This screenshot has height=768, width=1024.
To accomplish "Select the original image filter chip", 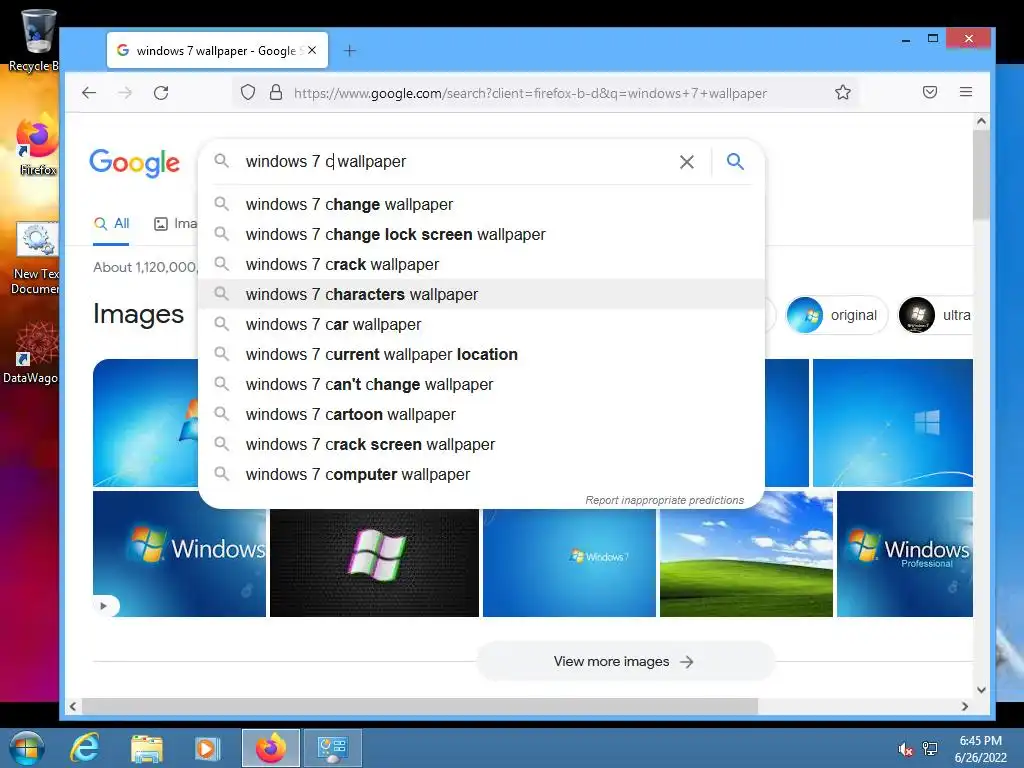I will click(836, 315).
